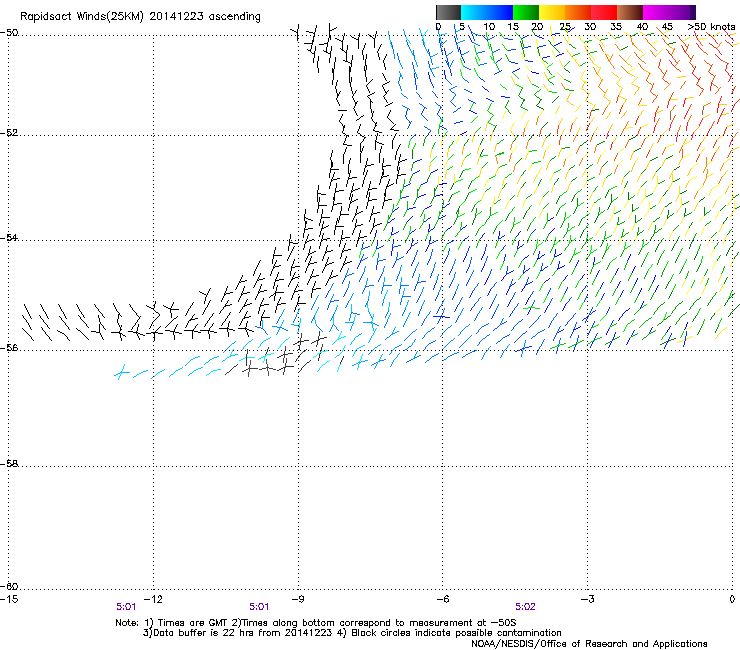The height and width of the screenshot is (650, 740).
Task: Click the -15 longitude axis label
Action: point(9,599)
